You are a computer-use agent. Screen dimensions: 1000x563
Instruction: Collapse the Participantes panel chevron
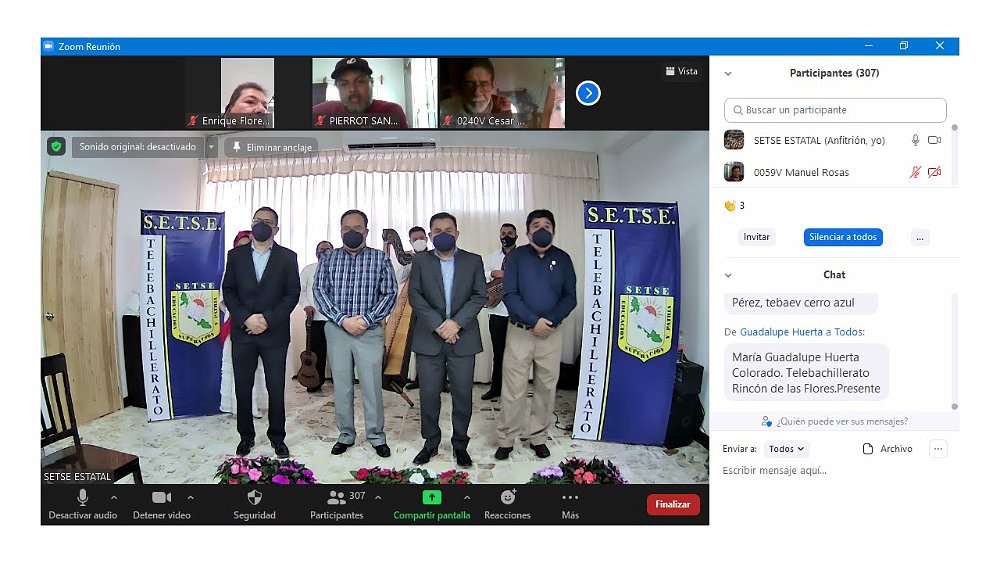click(728, 74)
